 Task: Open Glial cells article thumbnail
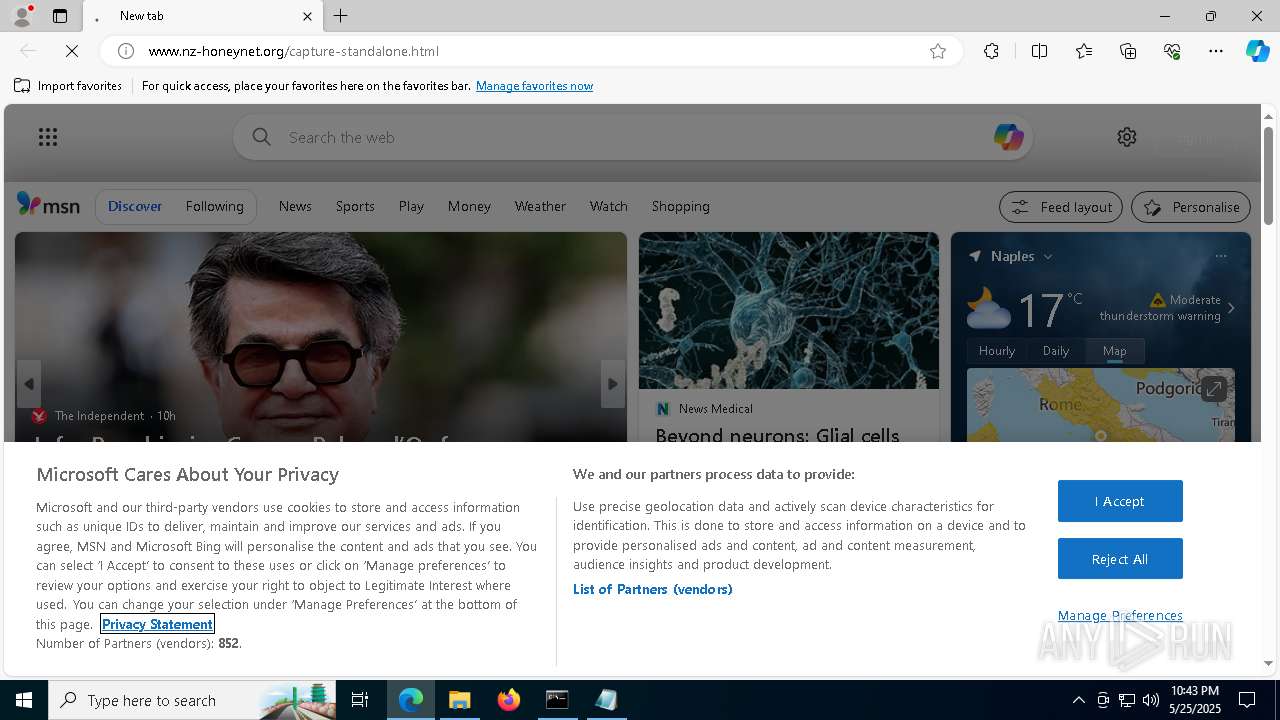tap(789, 311)
